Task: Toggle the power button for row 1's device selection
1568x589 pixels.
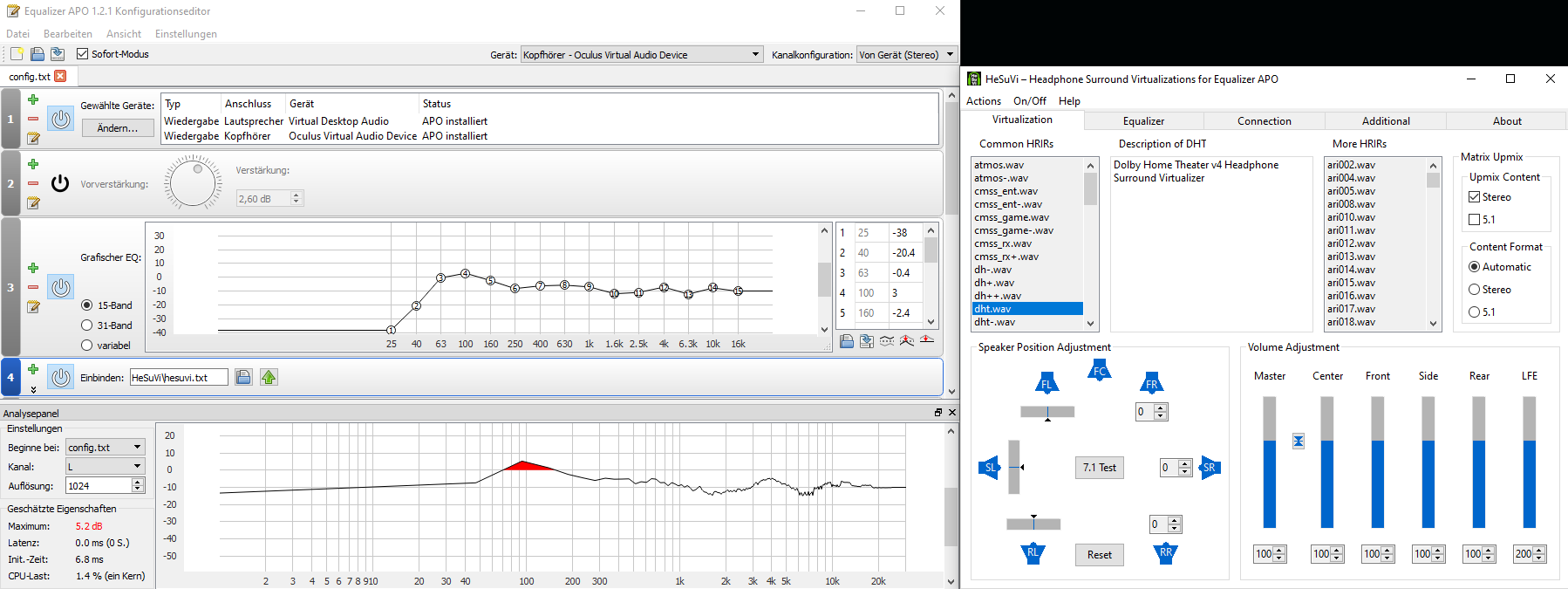Action: [x=60, y=119]
